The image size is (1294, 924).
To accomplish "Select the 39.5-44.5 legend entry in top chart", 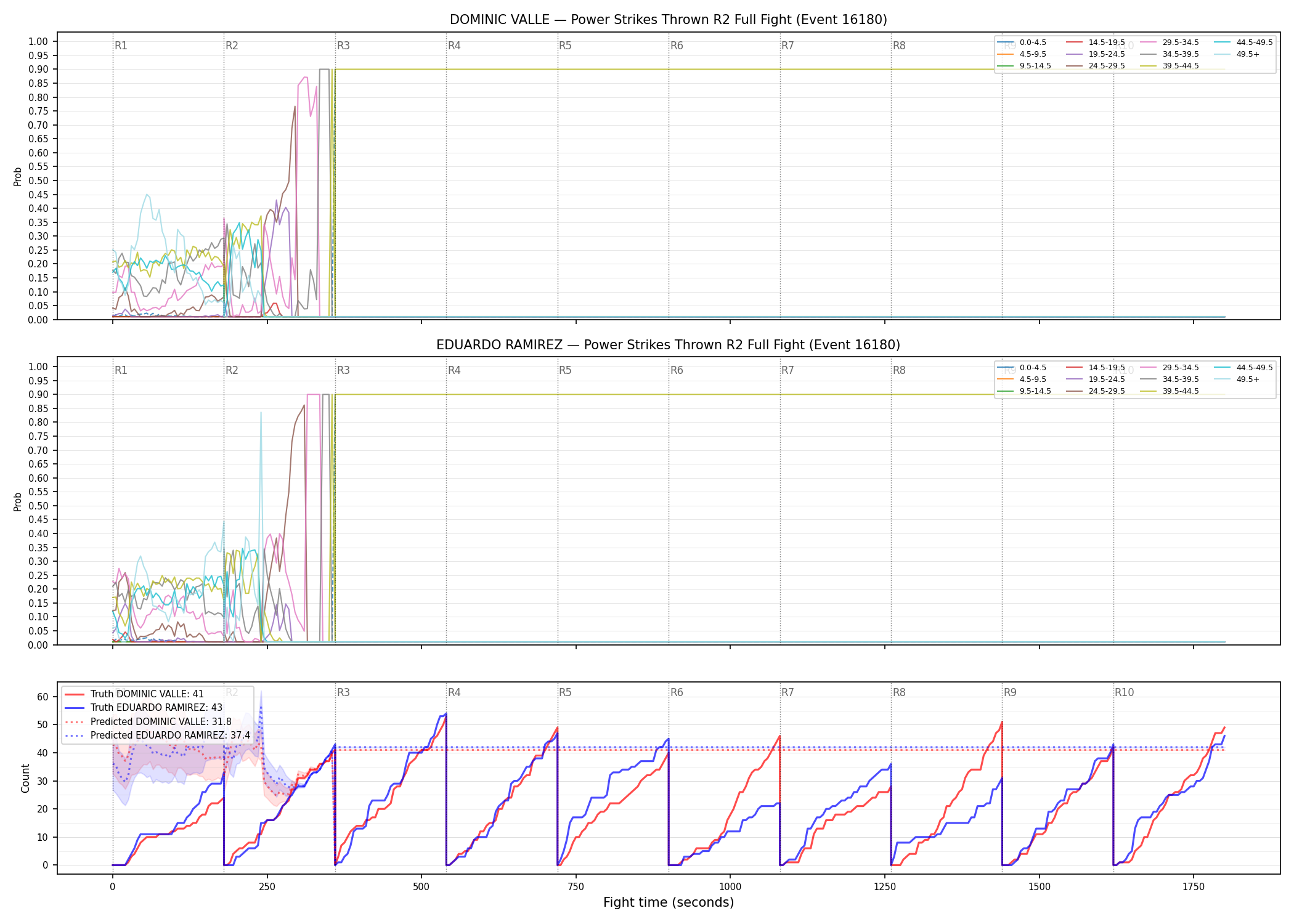I will click(x=1170, y=66).
